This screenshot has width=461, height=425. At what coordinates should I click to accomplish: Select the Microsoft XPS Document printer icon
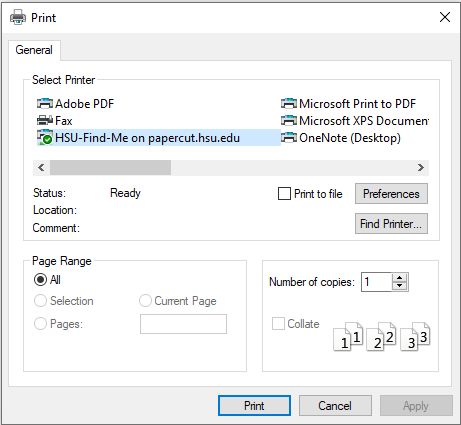[289, 120]
